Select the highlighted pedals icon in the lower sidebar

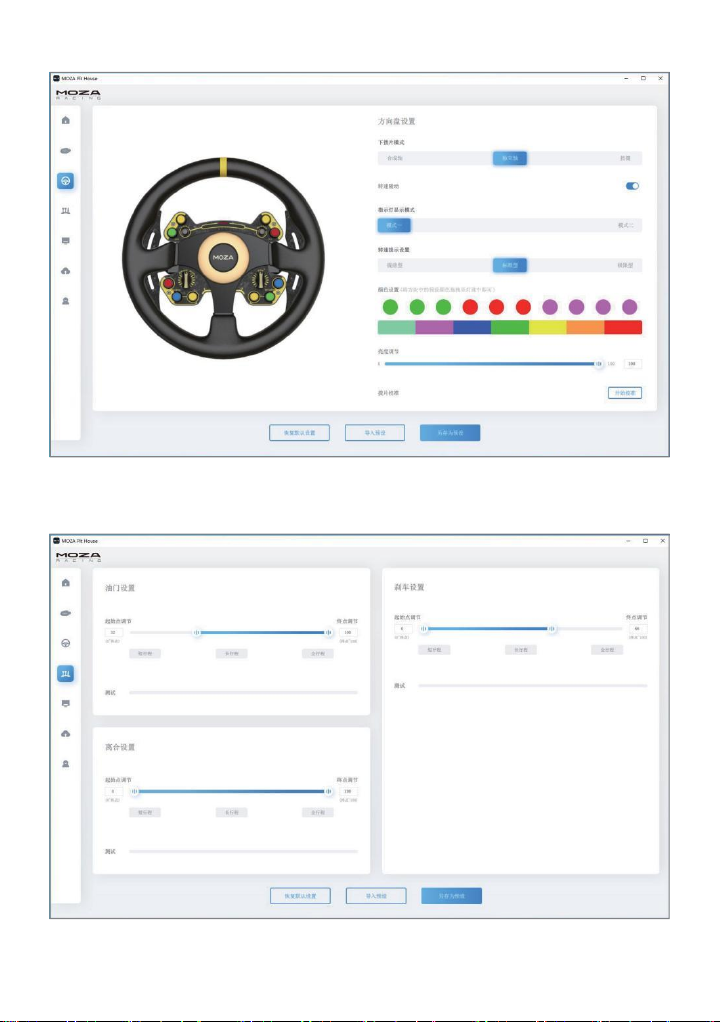pyautogui.click(x=66, y=673)
